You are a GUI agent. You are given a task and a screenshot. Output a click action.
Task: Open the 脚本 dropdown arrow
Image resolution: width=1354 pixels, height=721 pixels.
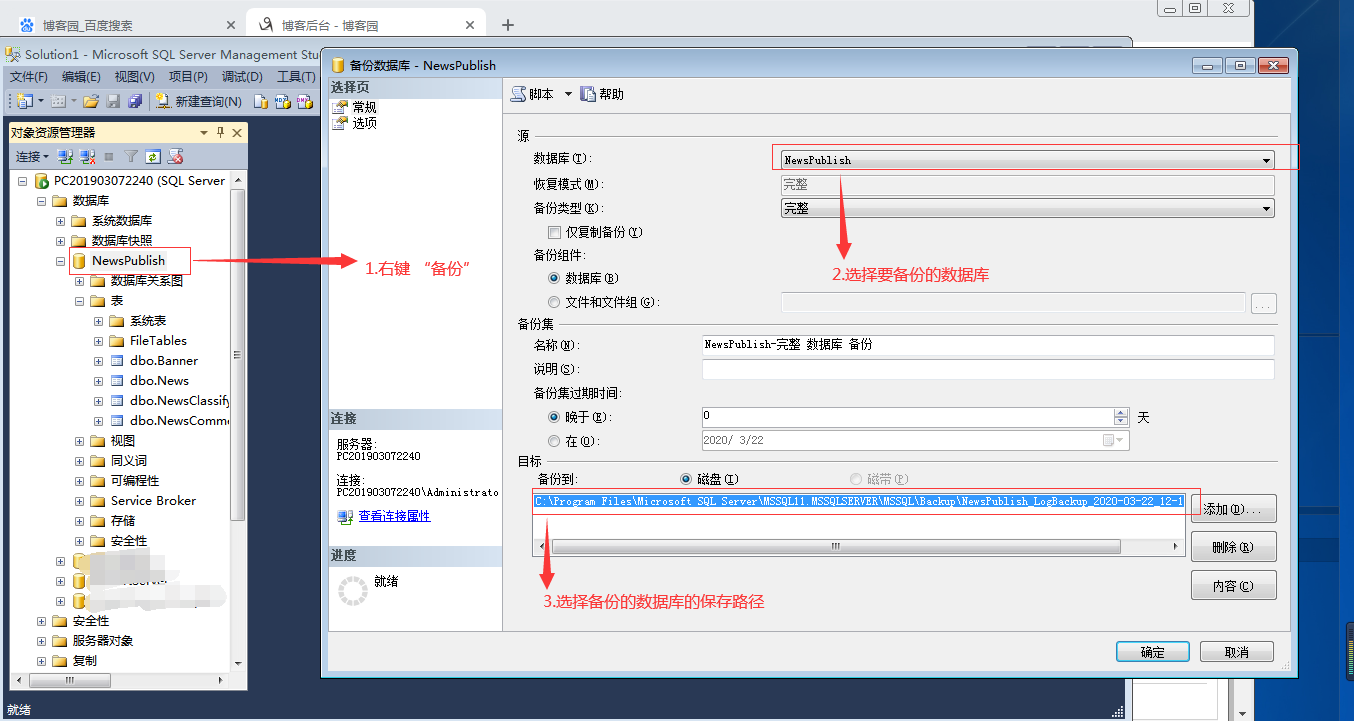(x=568, y=94)
